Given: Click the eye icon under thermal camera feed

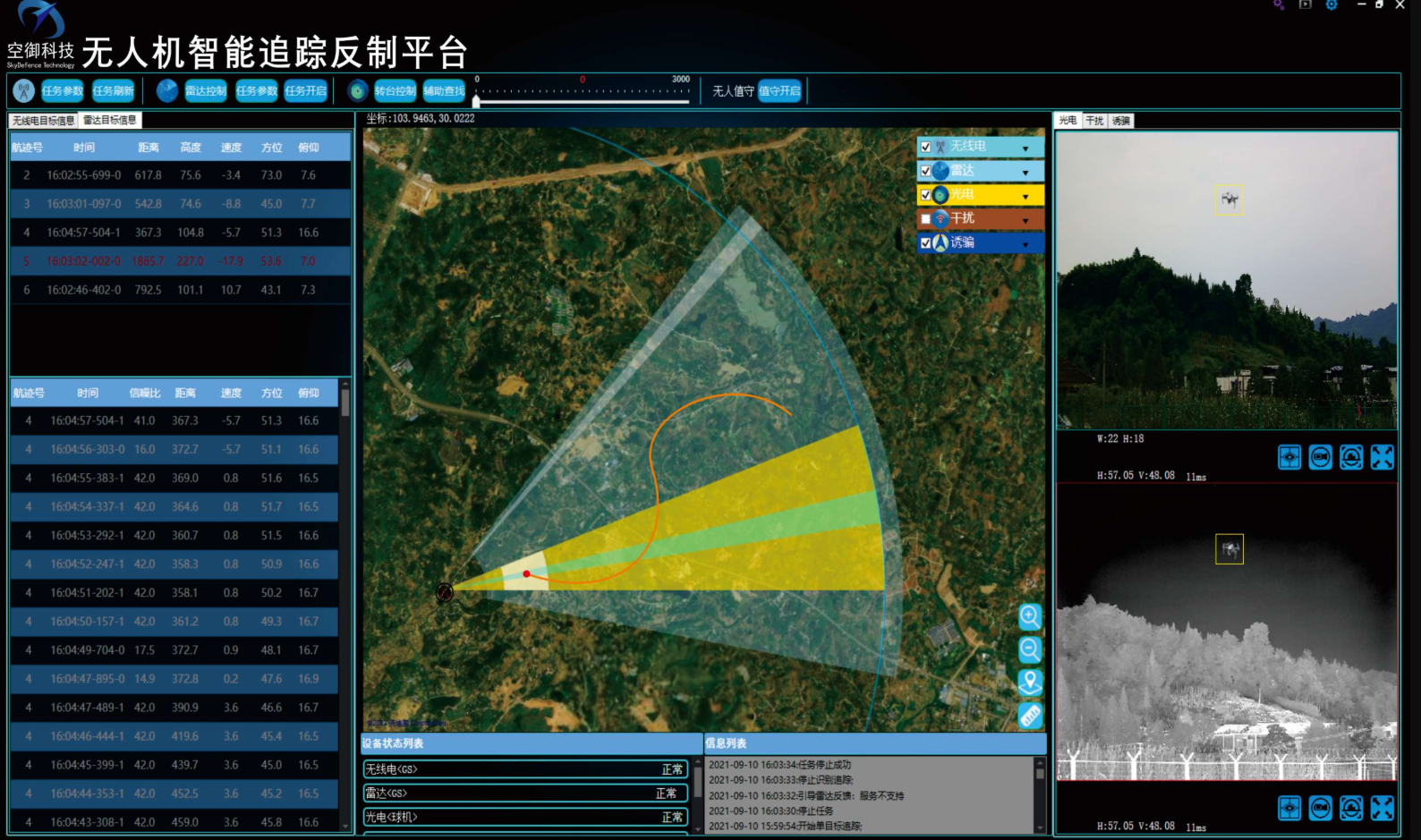Looking at the screenshot, I should click(1289, 809).
